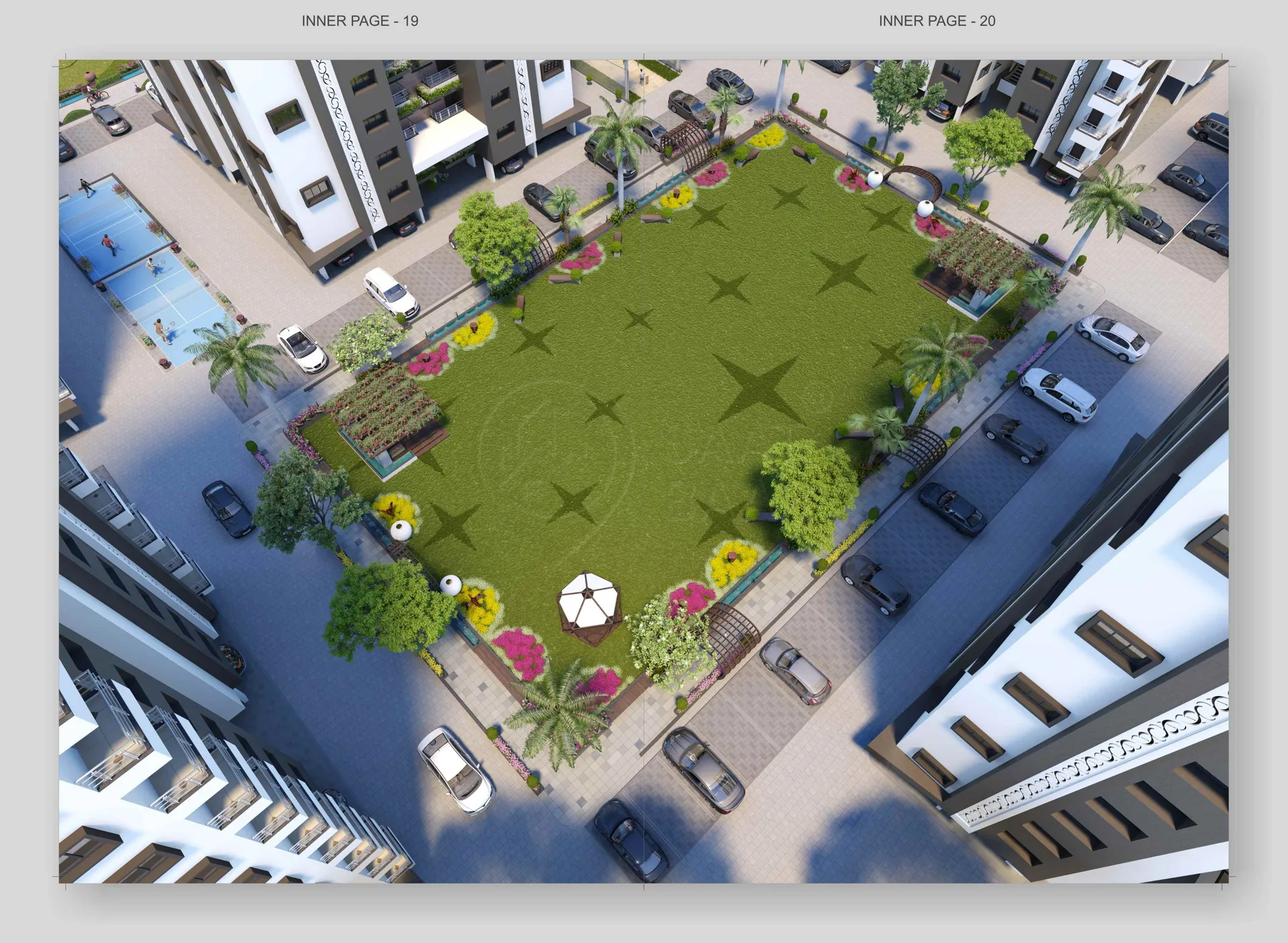Select the largest star pattern on lawn
This screenshot has height=943, width=1288.
click(x=757, y=389)
